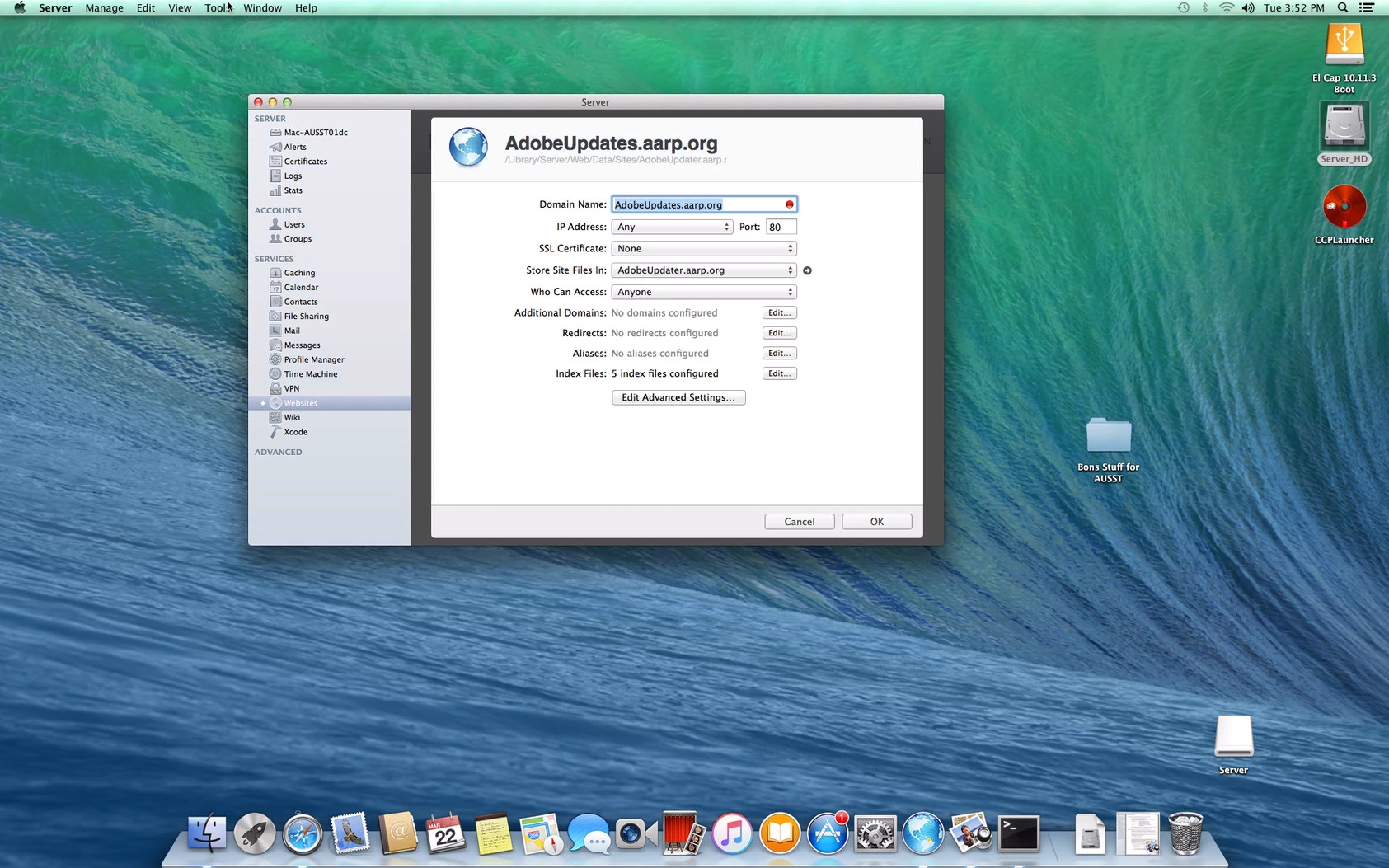Cancel the website settings dialog
The width and height of the screenshot is (1389, 868).
800,522
